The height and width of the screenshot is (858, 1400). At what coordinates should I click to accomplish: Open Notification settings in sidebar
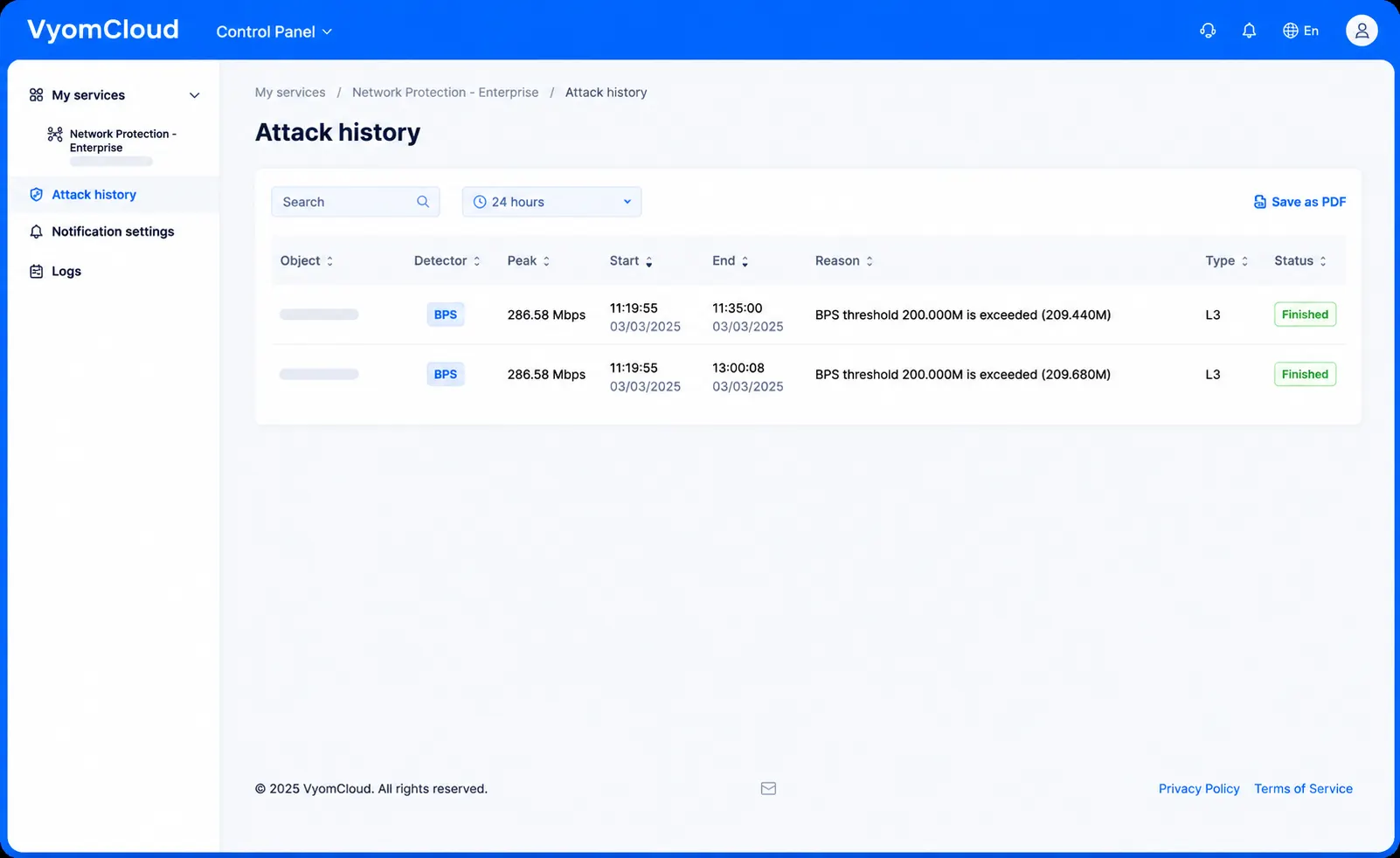(114, 232)
